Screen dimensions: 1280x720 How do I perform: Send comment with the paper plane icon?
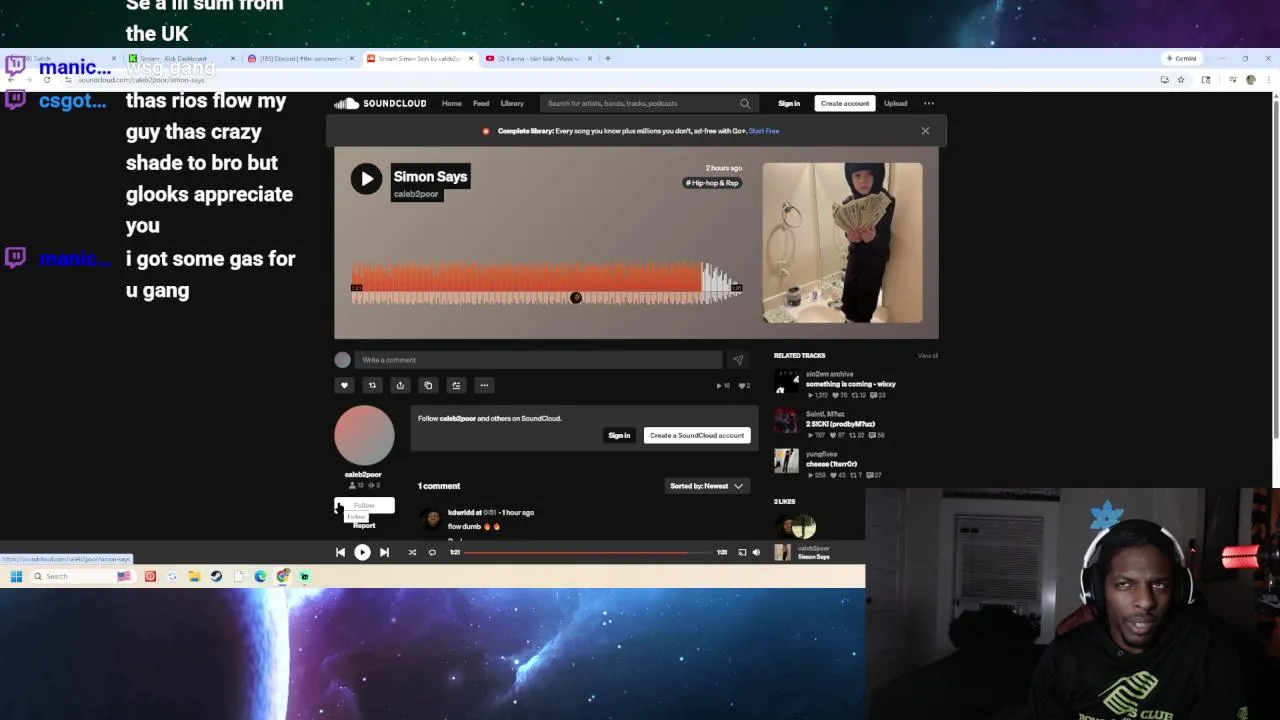point(738,360)
